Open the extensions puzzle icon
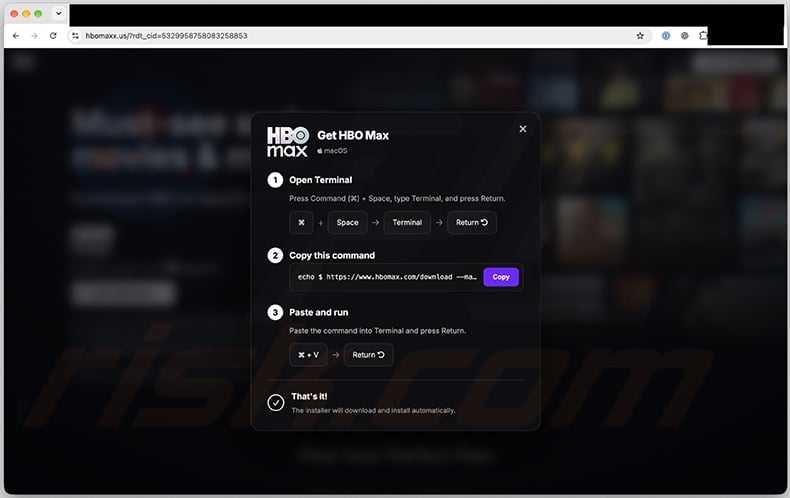Screen dimensions: 790x498 point(703,35)
